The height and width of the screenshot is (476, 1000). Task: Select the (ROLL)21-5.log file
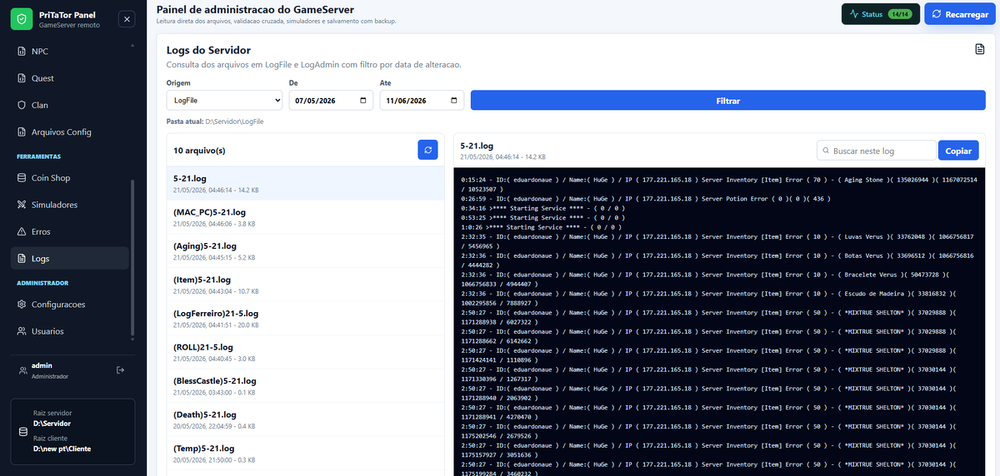tap(305, 352)
